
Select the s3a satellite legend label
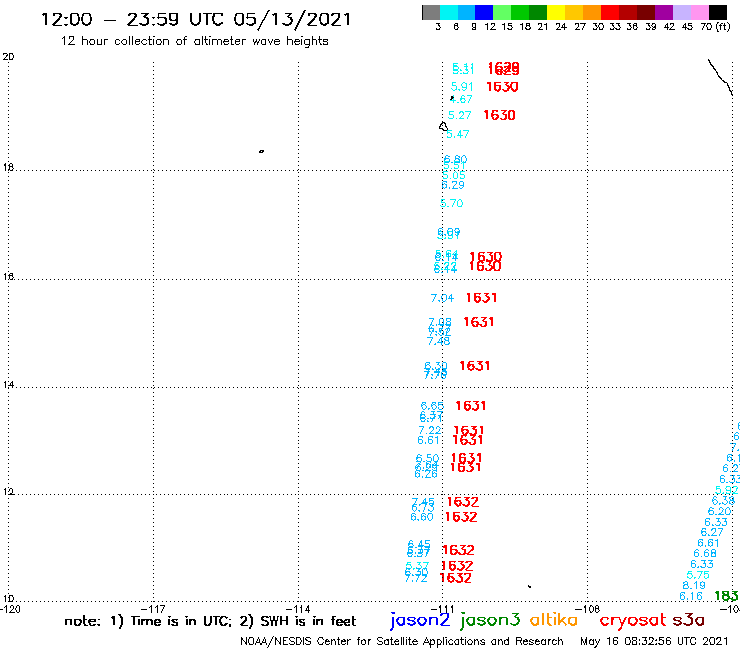(689, 620)
